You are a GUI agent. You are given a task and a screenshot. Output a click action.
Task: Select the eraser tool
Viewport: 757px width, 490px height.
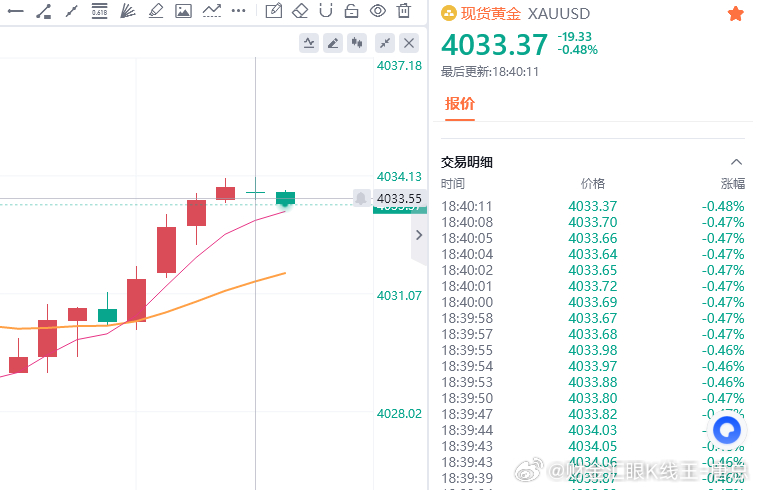click(300, 11)
